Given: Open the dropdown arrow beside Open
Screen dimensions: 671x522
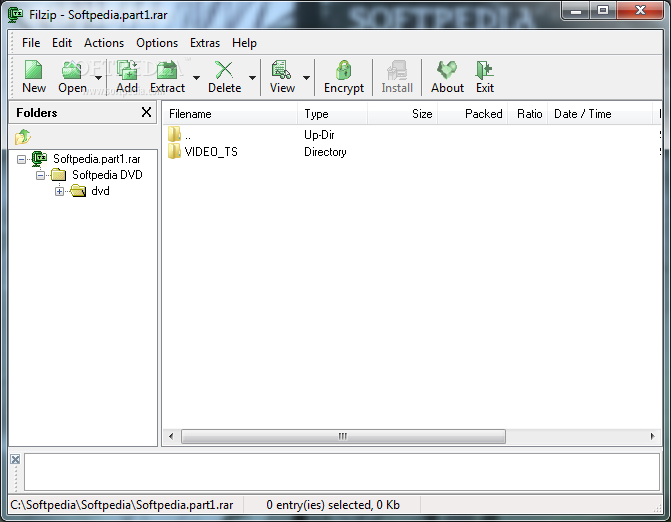Looking at the screenshot, I should (98, 77).
